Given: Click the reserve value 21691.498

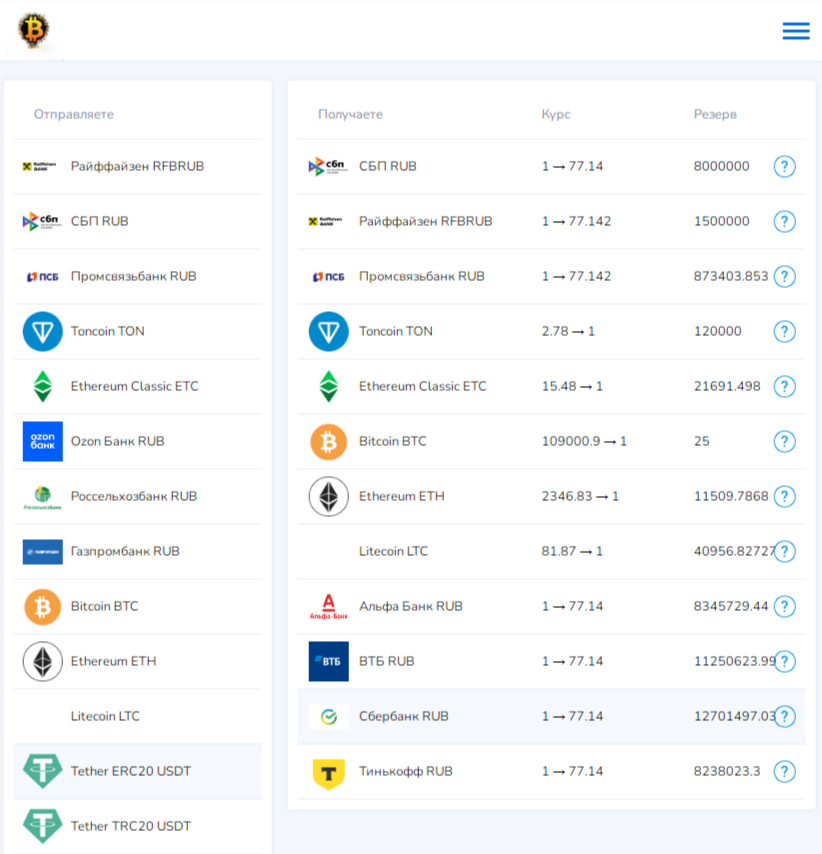Looking at the screenshot, I should click(x=727, y=386).
